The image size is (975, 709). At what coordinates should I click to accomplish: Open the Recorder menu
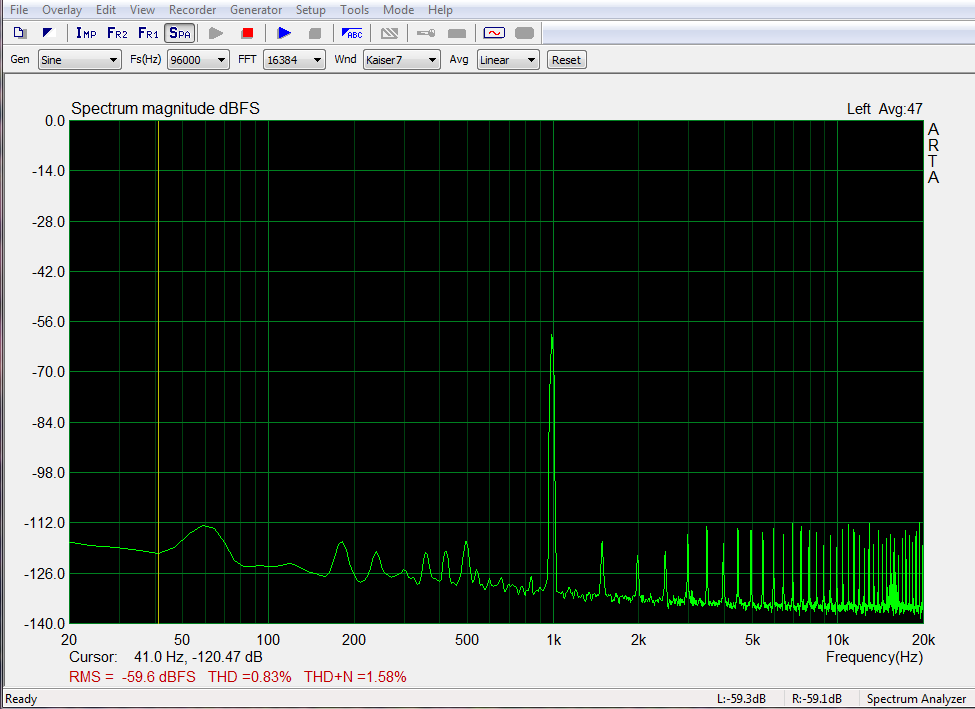(x=193, y=10)
